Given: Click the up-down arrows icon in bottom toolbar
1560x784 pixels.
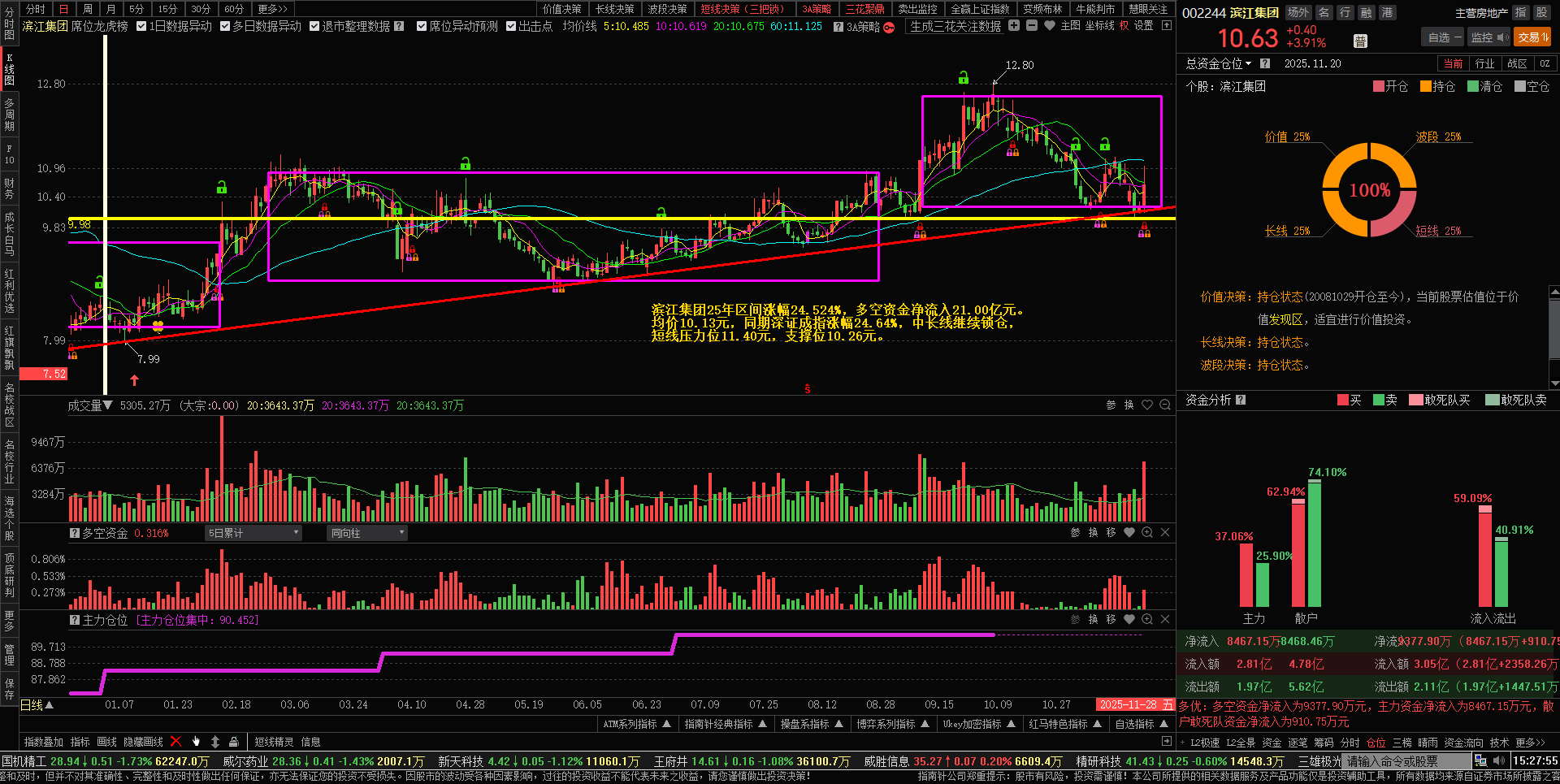Looking at the screenshot, I should tap(215, 741).
